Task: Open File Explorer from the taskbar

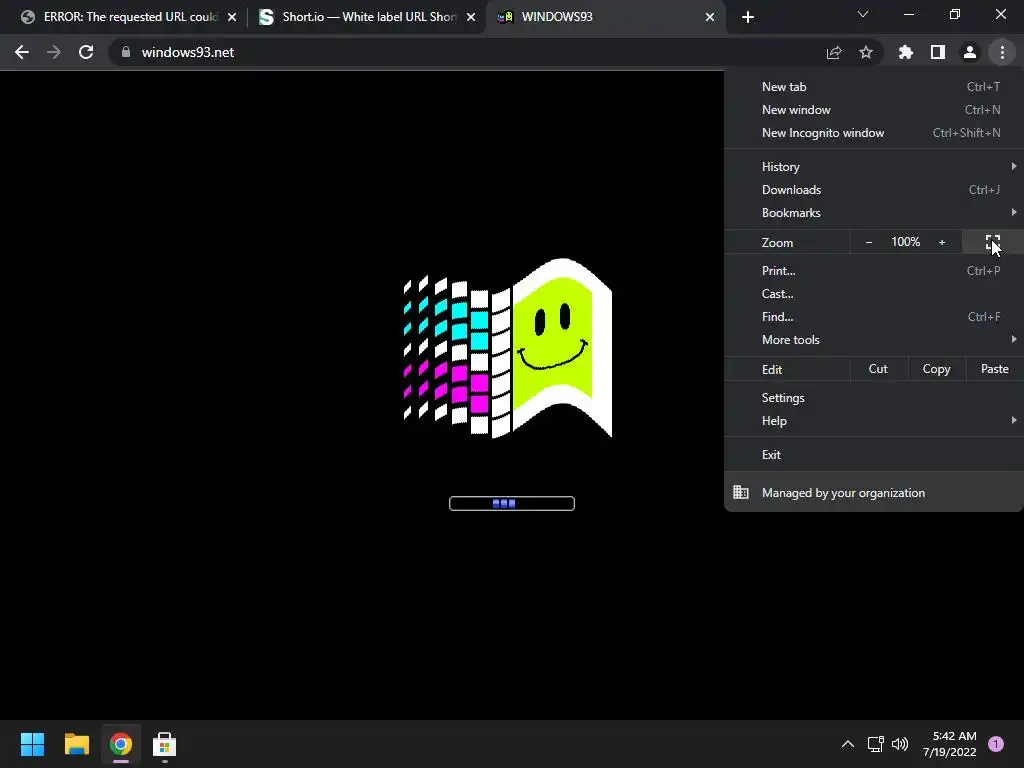Action: [76, 744]
